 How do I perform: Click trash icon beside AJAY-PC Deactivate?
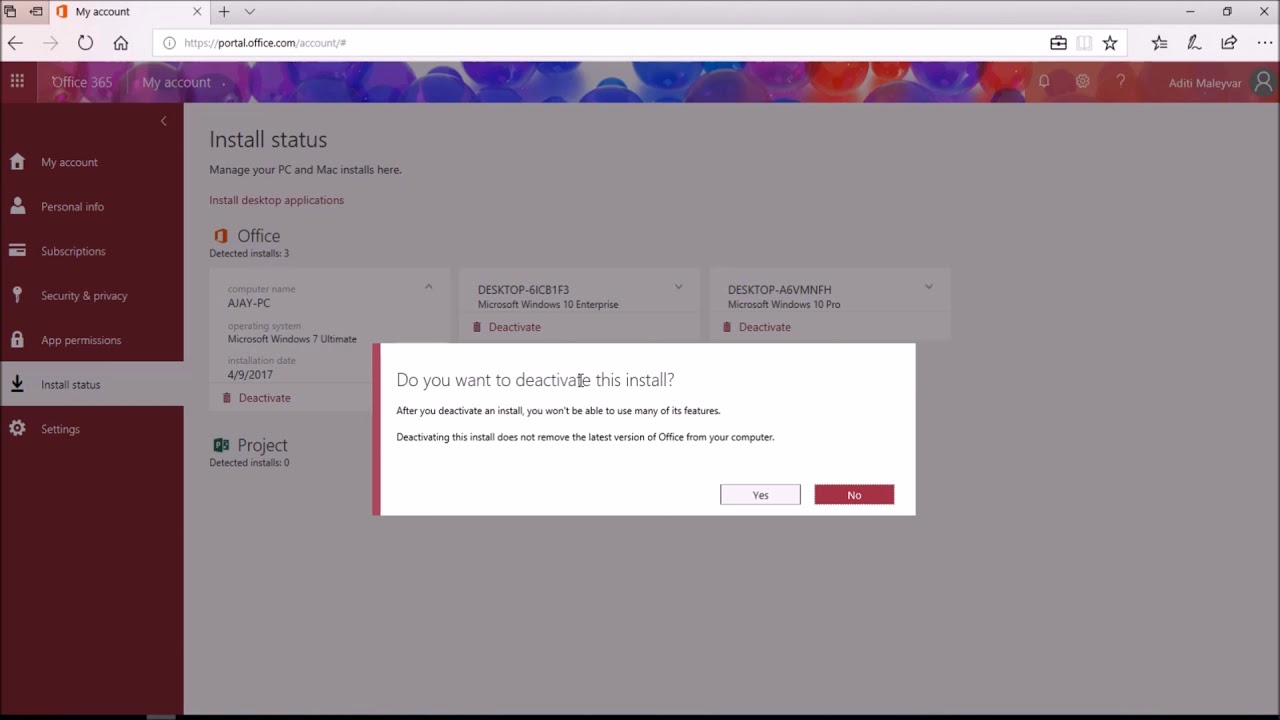pyautogui.click(x=227, y=398)
